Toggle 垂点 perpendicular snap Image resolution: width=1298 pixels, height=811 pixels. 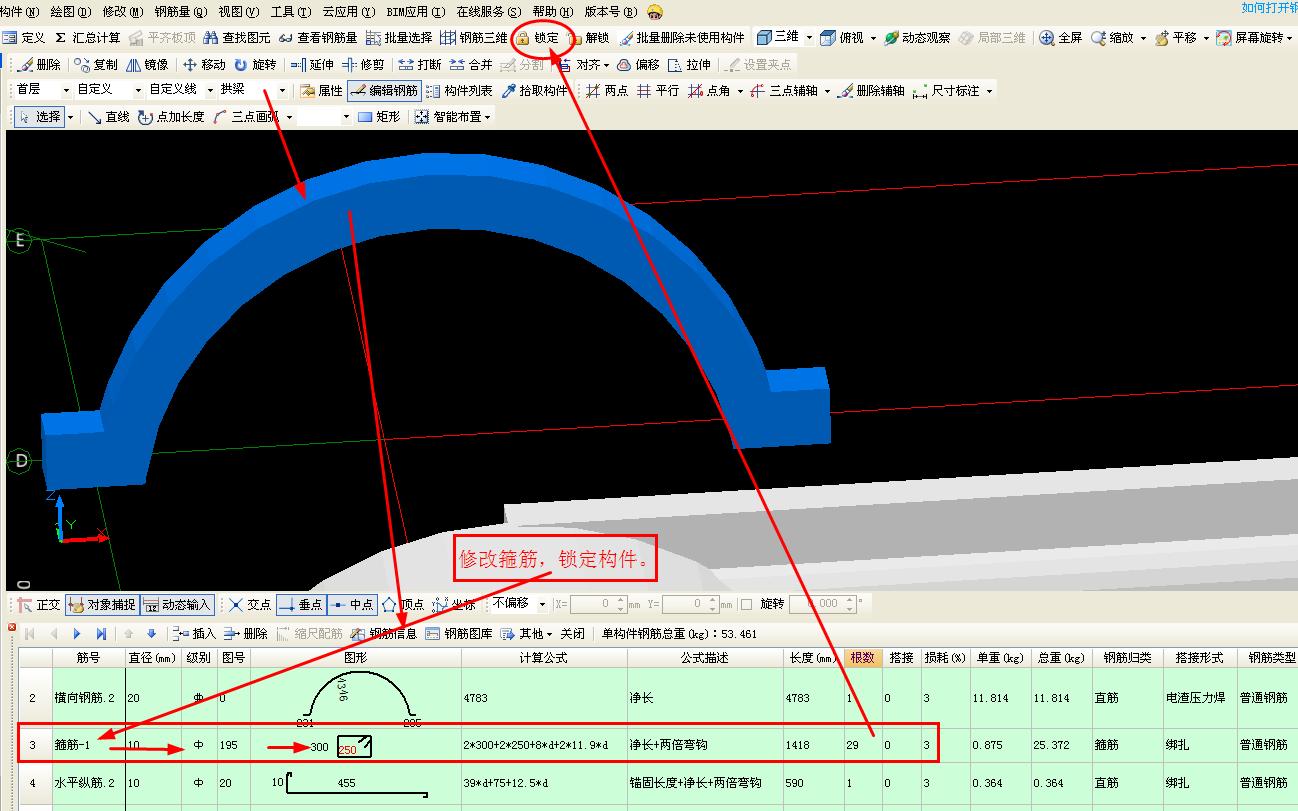(x=300, y=605)
